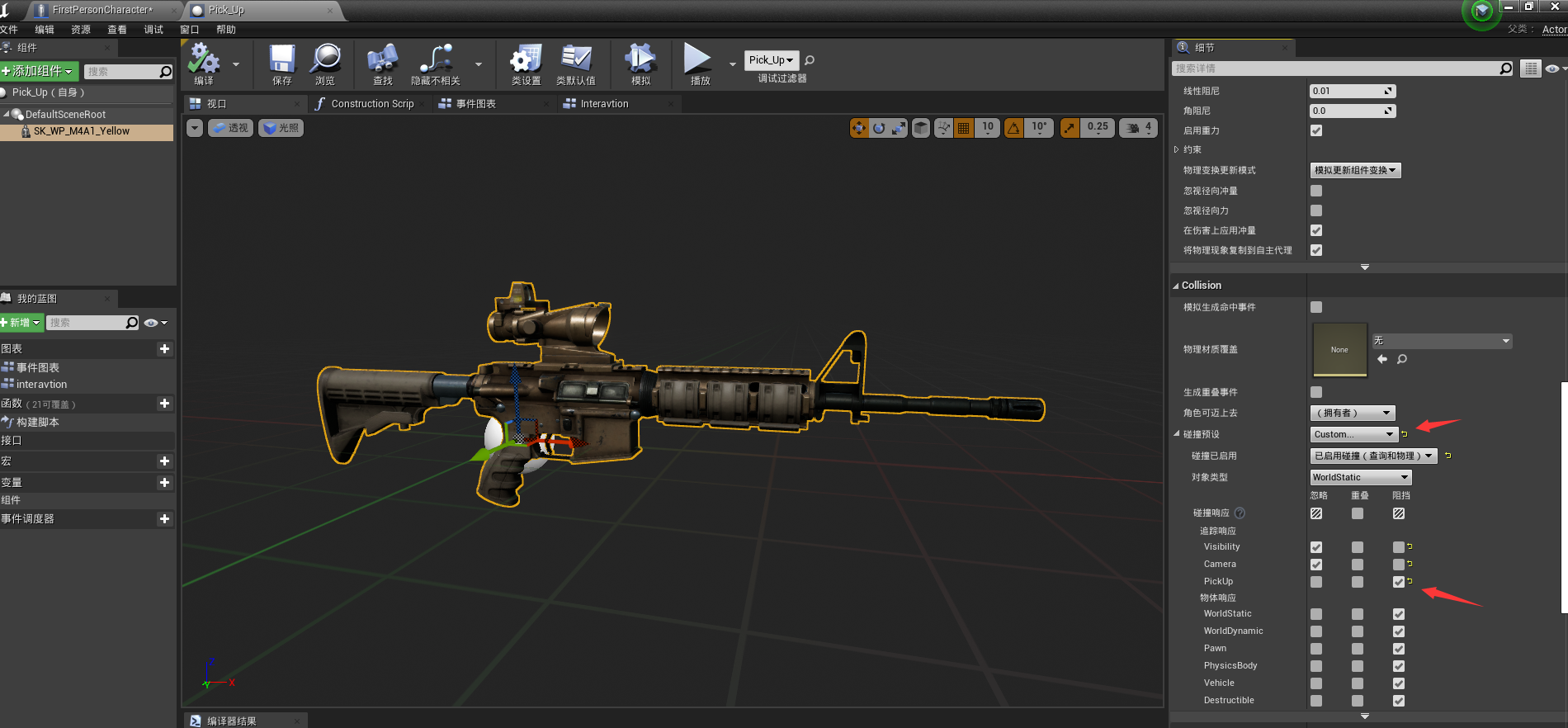Open the 资源 menu
The image size is (1568, 728).
click(x=81, y=30)
